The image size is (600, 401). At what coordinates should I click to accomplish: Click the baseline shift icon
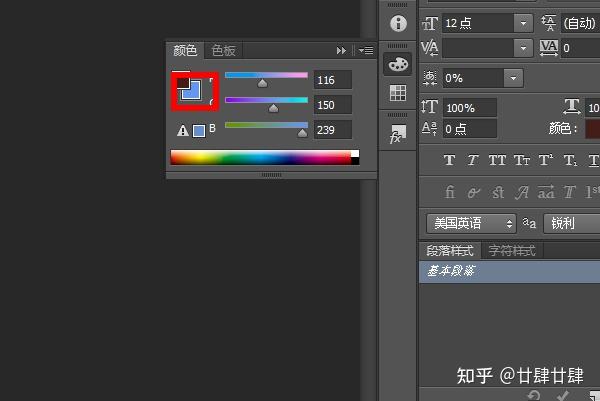[429, 129]
